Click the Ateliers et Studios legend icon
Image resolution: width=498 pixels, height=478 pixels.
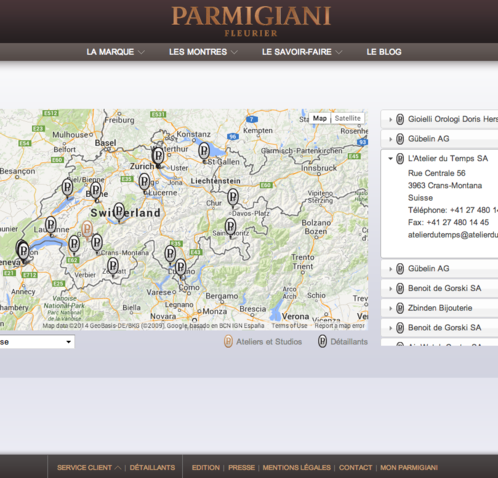pyautogui.click(x=228, y=341)
